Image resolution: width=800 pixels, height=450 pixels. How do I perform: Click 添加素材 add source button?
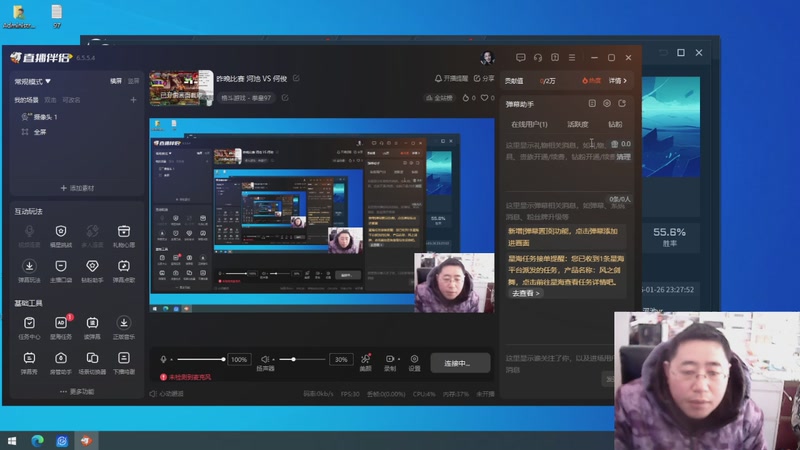pos(77,188)
